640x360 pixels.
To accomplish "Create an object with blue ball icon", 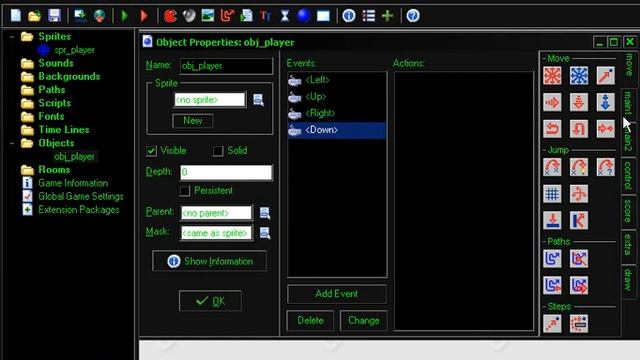I will click(304, 16).
